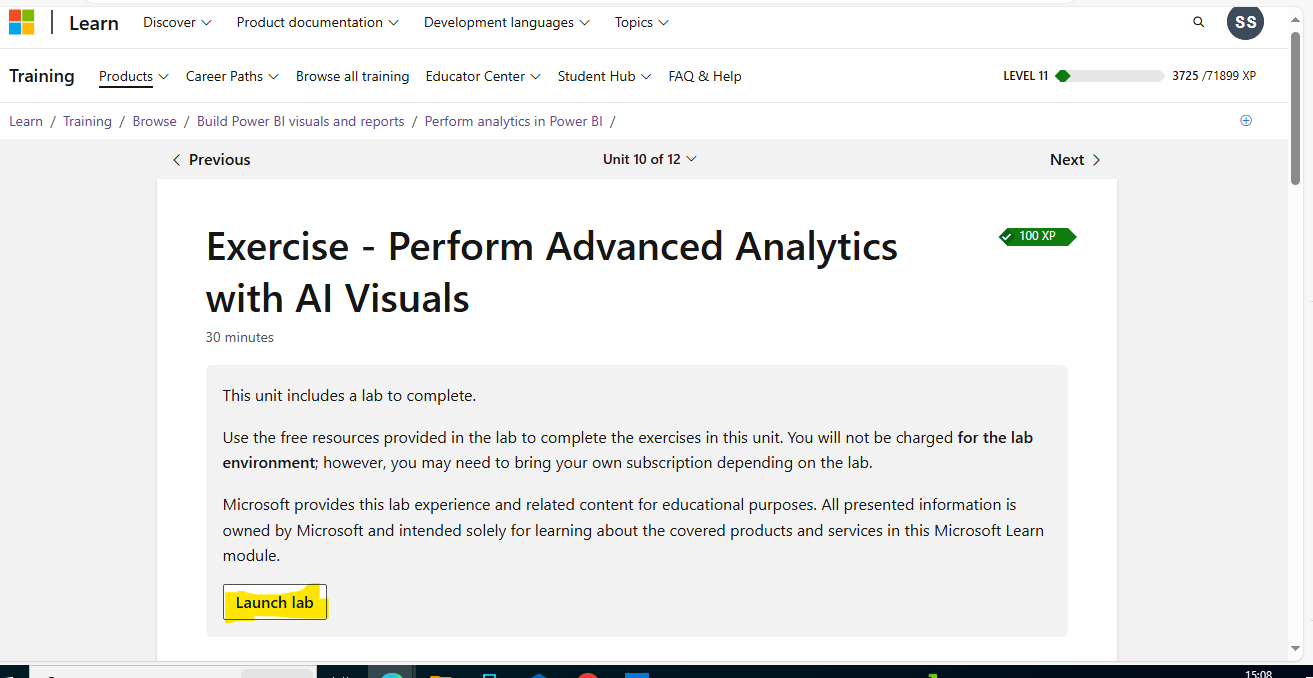
Task: Click the Microsoft logo
Action: coord(21,22)
